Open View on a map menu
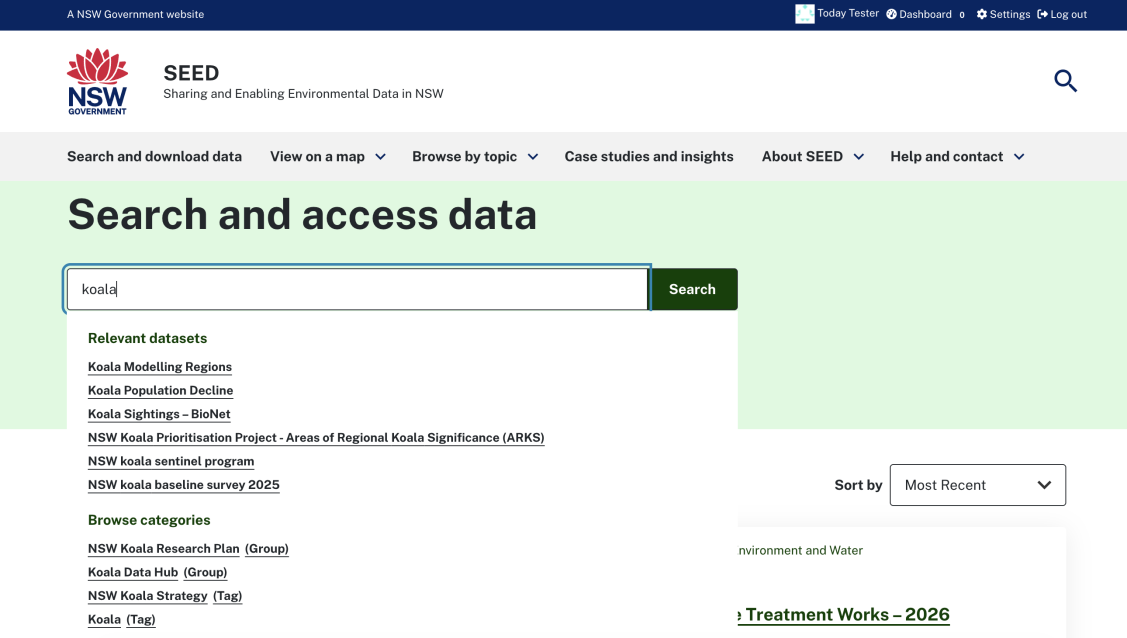The height and width of the screenshot is (638, 1127). [317, 157]
